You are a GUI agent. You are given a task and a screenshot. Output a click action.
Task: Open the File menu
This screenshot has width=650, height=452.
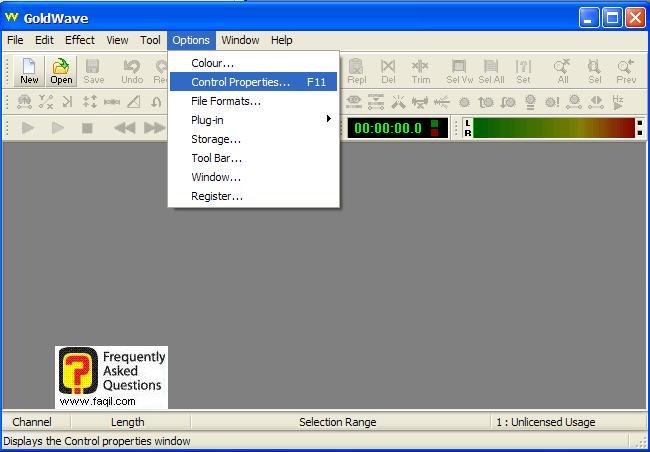coord(15,40)
